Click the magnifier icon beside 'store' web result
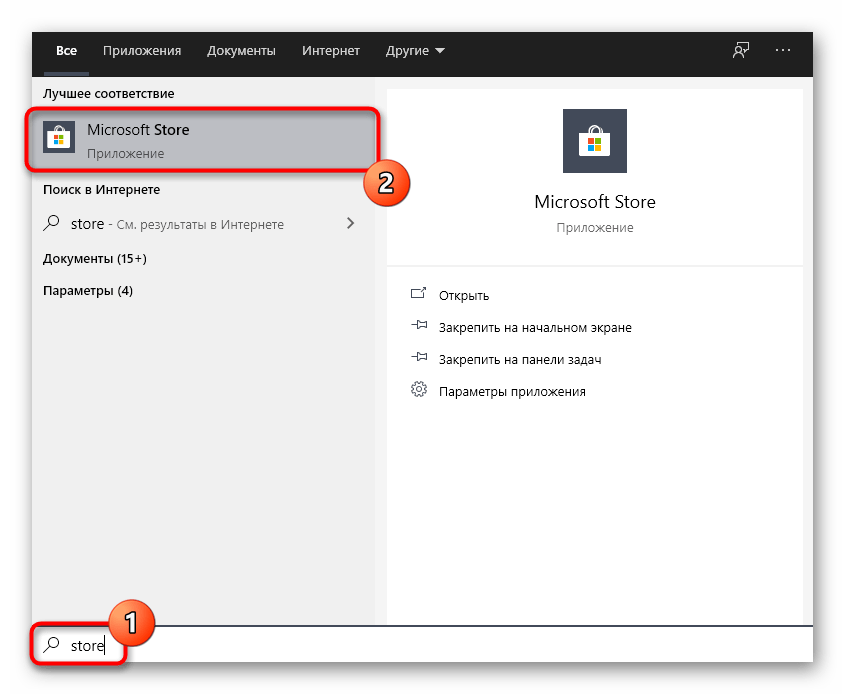The width and height of the screenshot is (845, 694). (52, 224)
